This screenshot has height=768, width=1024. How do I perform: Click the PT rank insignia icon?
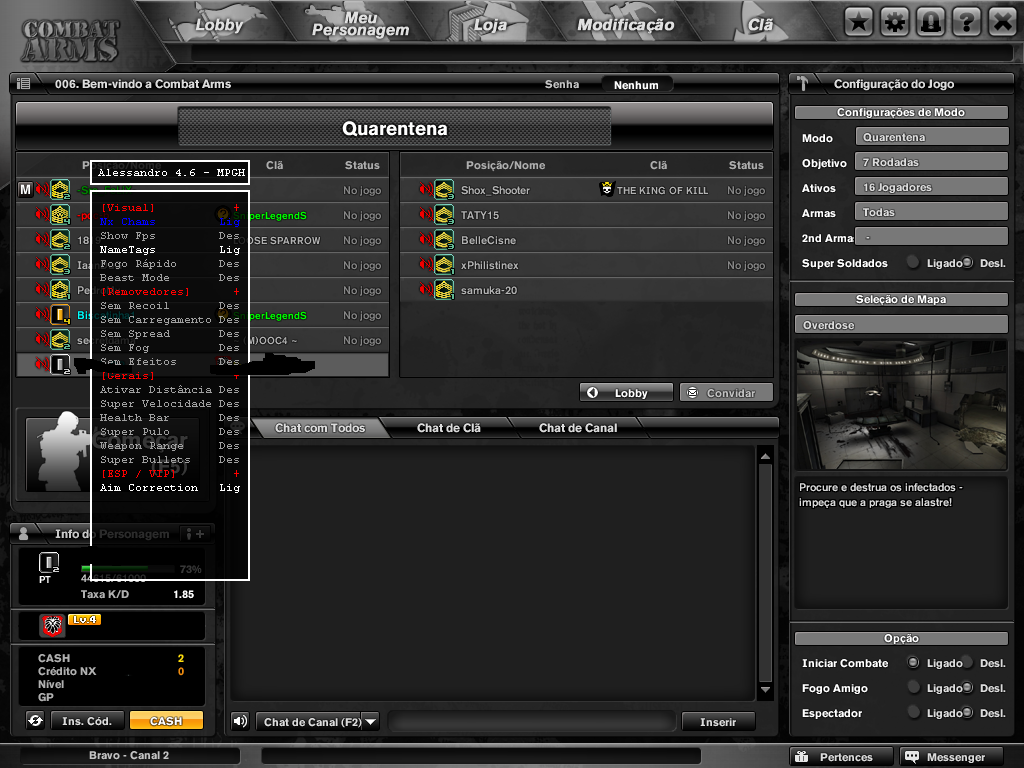[x=49, y=563]
